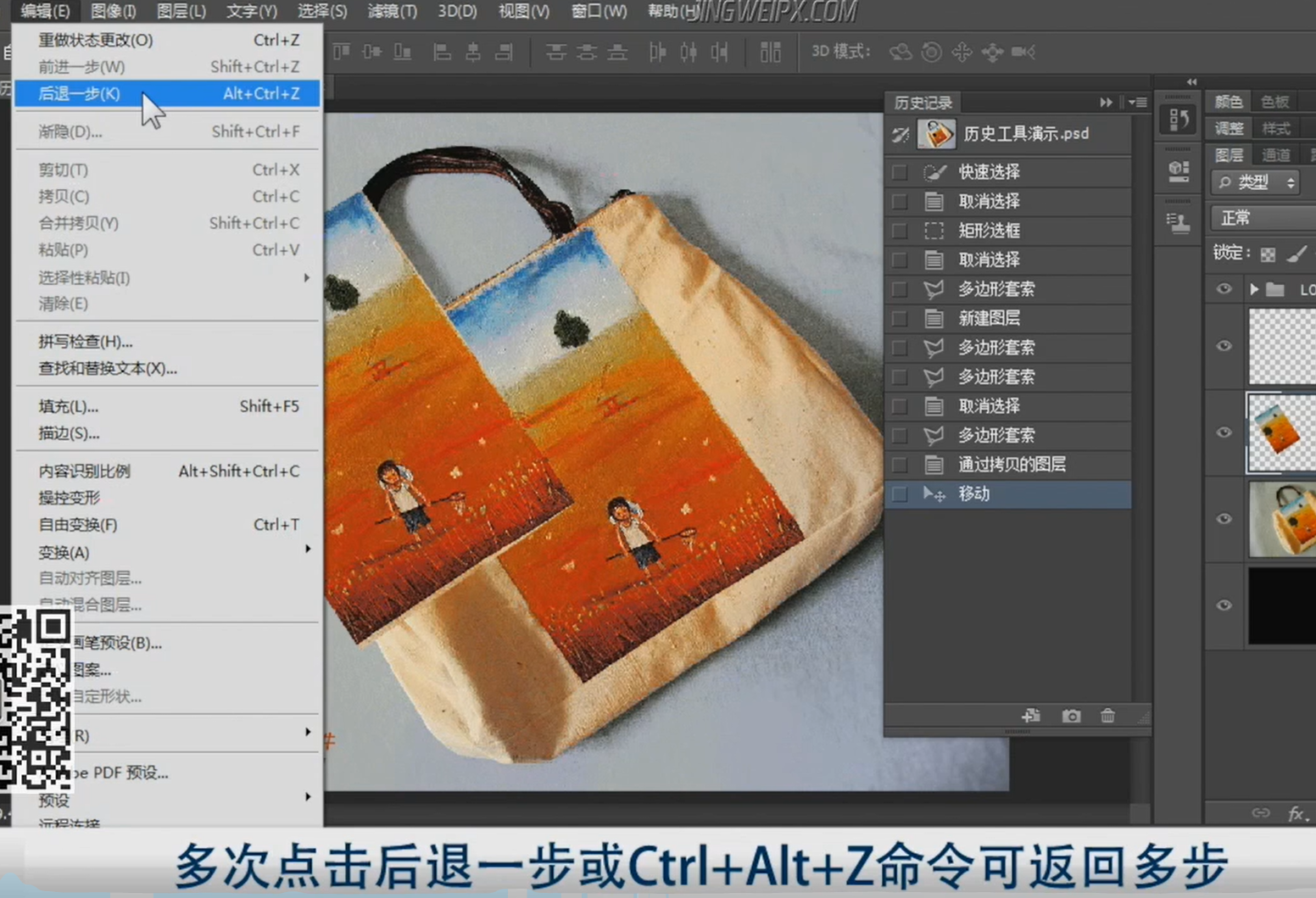
Task: Set history brush source at 移动 state
Action: [x=900, y=494]
